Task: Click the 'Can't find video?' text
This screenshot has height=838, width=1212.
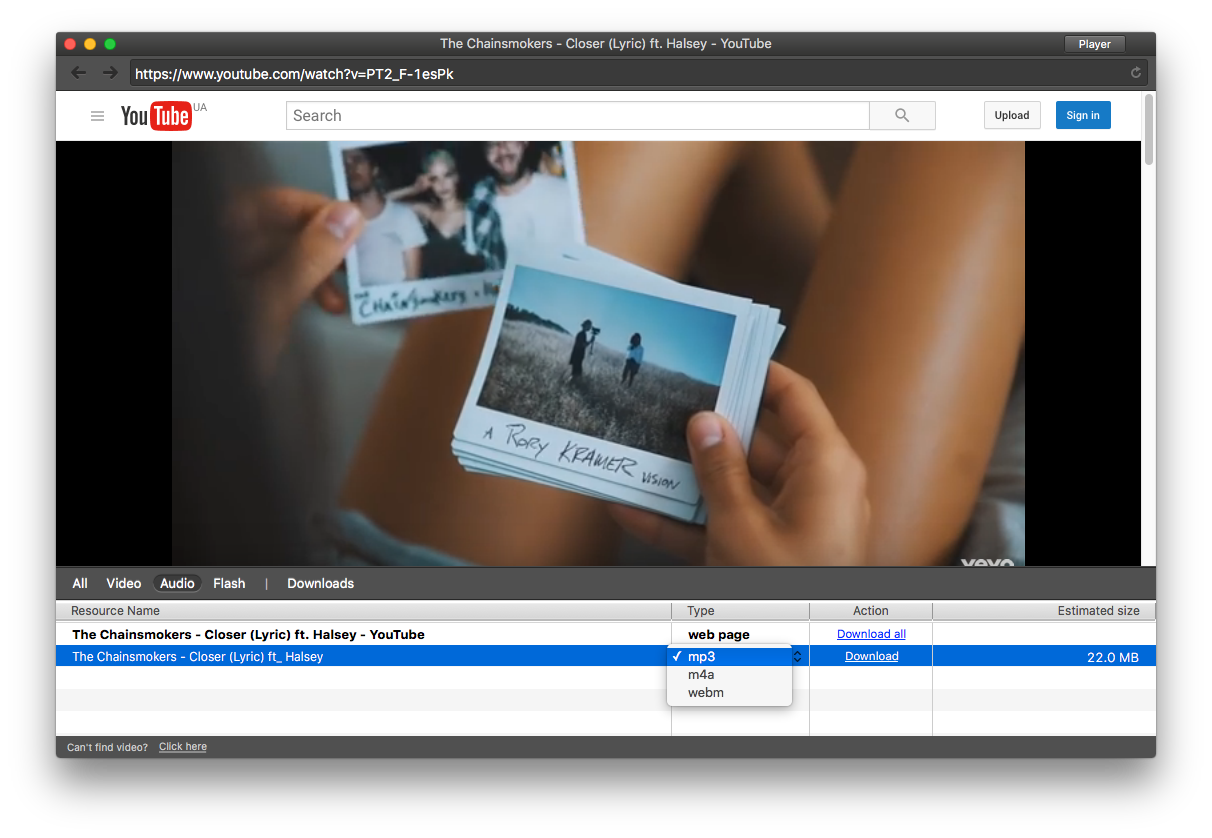Action: [x=107, y=747]
